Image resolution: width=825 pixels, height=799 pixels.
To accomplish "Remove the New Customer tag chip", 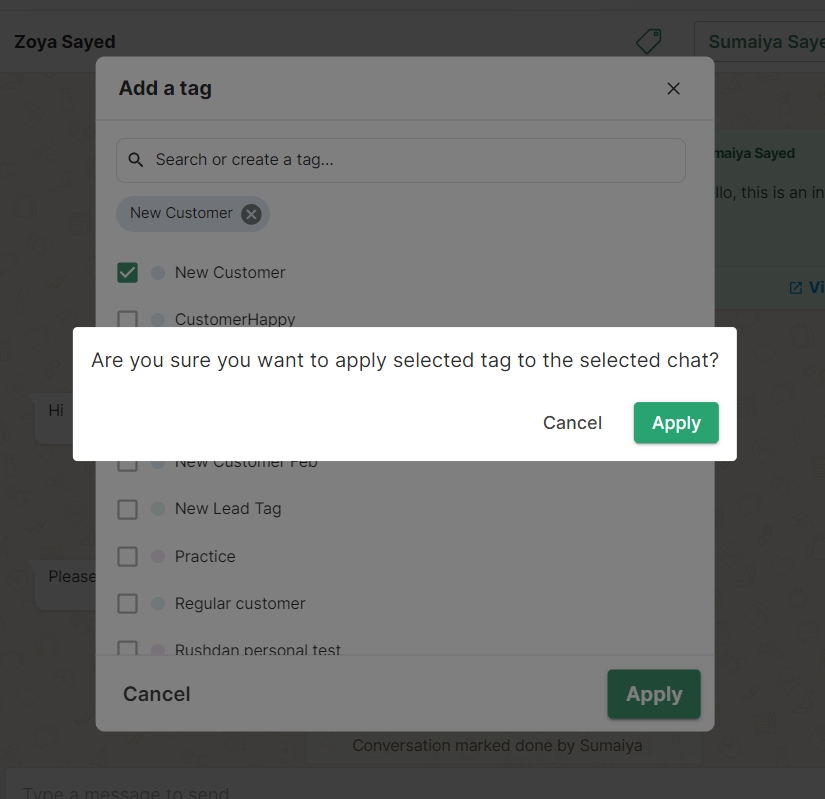I will [251, 214].
